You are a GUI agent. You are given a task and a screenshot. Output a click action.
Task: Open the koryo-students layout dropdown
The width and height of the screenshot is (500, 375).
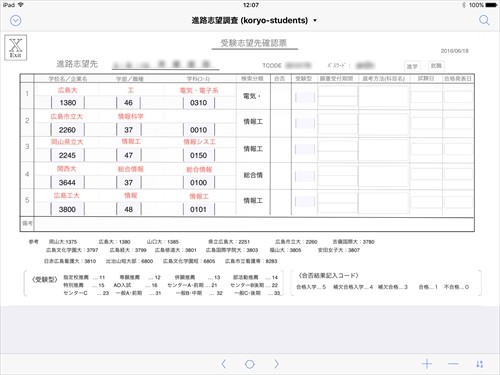(254, 20)
